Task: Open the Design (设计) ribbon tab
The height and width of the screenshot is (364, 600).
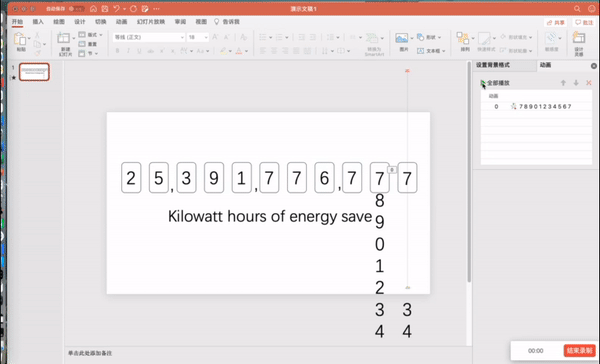Action: click(x=80, y=21)
